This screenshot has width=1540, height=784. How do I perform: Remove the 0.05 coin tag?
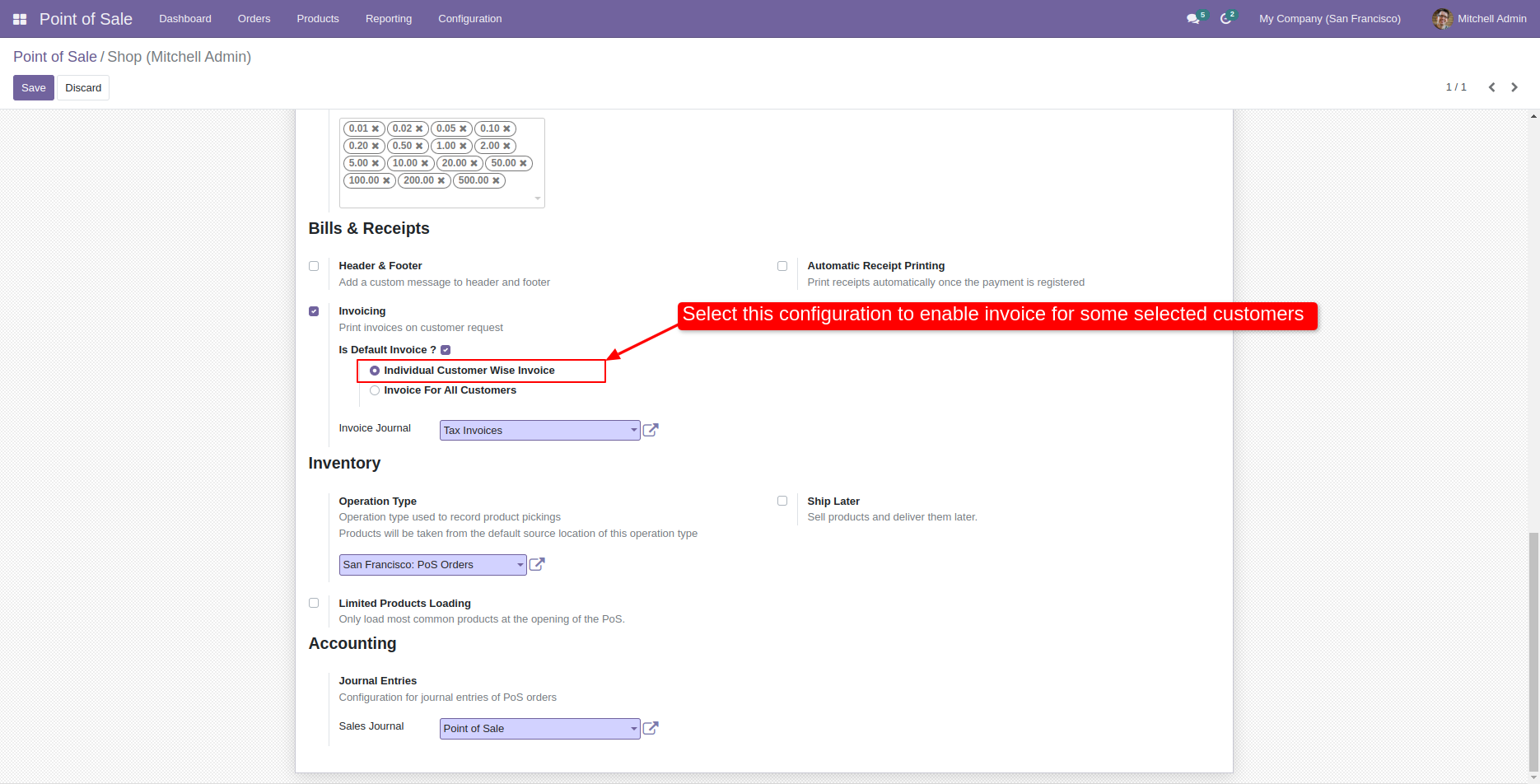[463, 128]
